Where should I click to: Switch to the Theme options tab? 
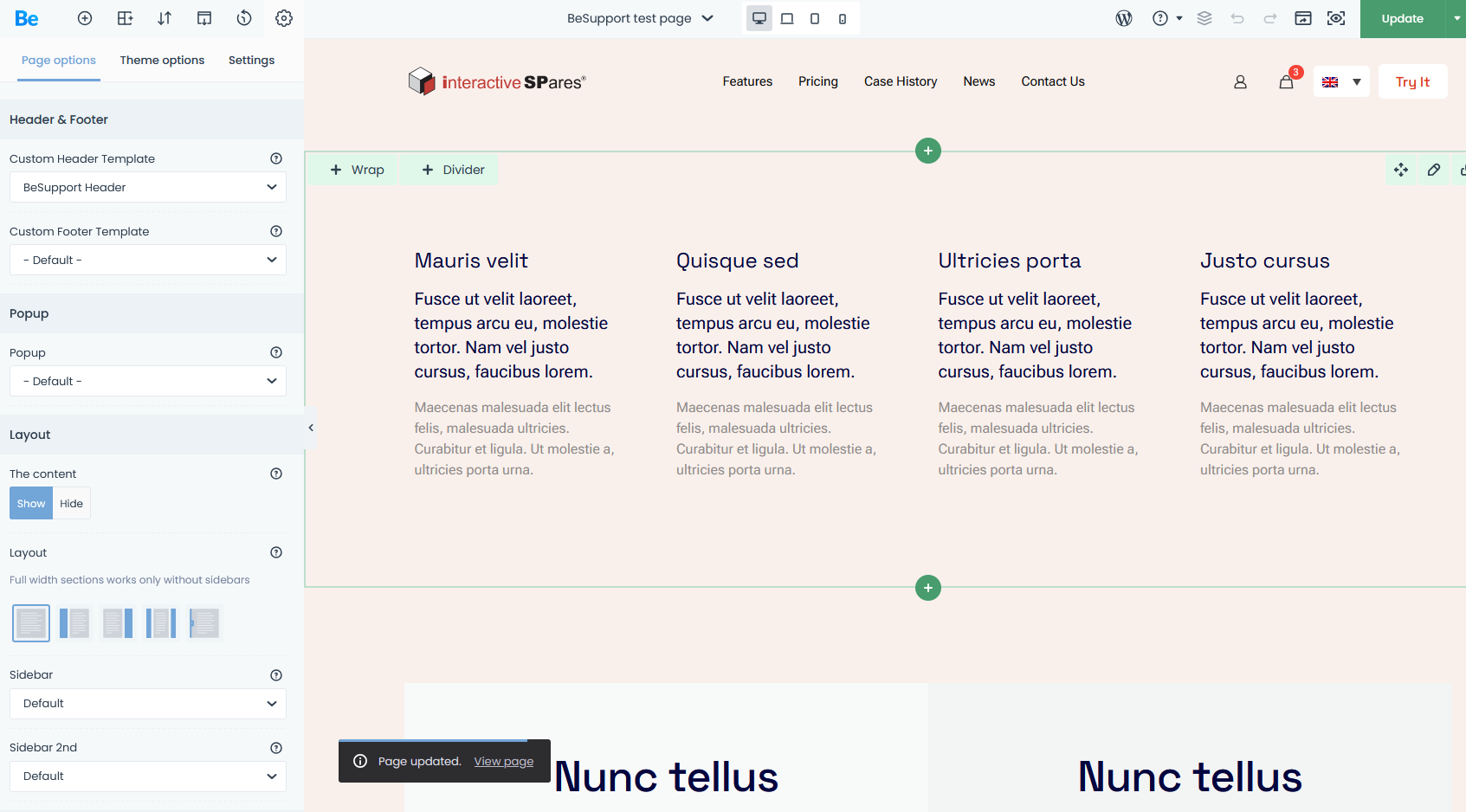tap(162, 61)
